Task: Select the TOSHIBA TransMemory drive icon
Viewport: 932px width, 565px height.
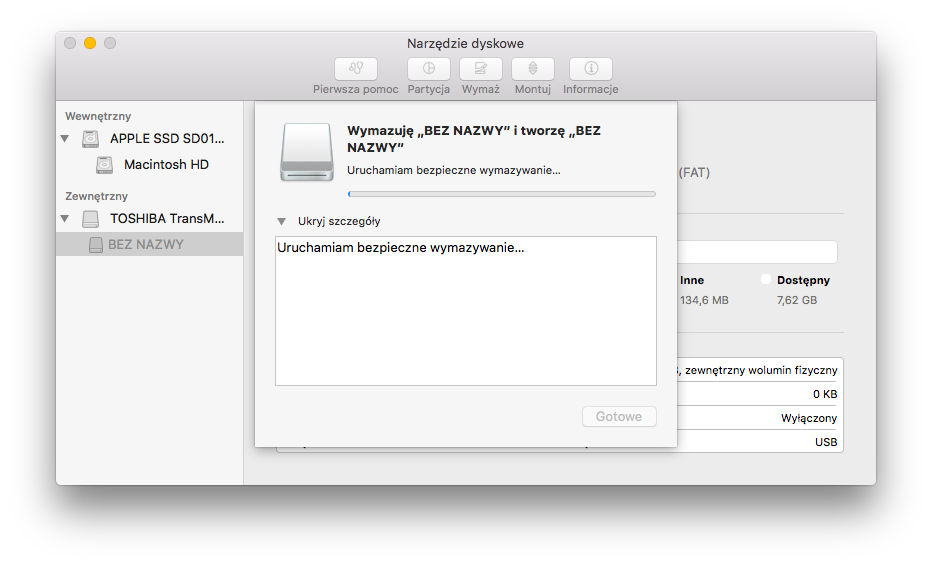Action: click(91, 219)
